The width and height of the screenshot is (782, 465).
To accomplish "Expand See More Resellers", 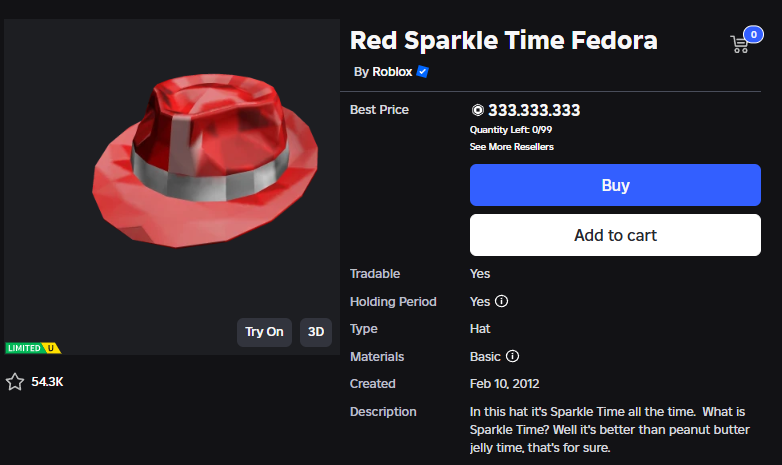I will pyautogui.click(x=511, y=147).
